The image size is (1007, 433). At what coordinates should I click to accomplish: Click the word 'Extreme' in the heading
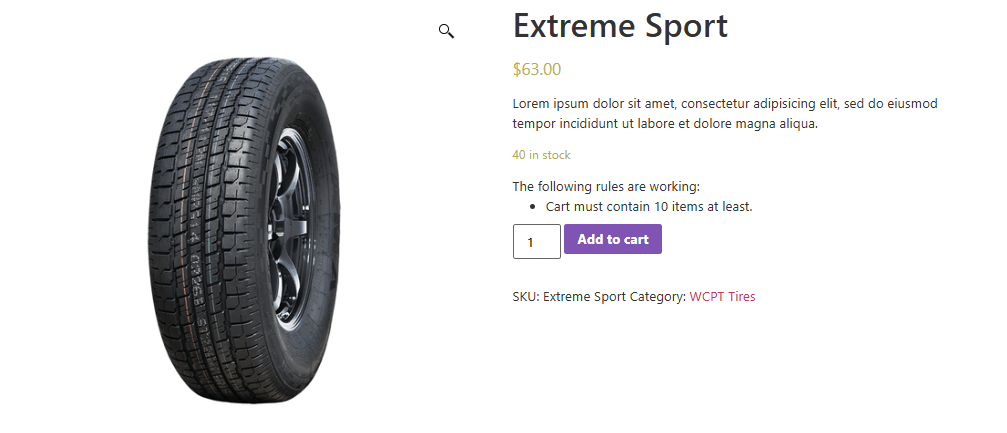tap(570, 26)
